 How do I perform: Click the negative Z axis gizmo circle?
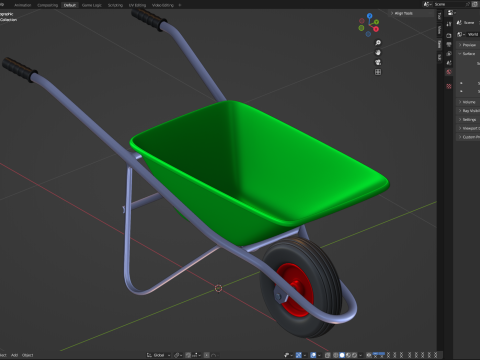(x=368, y=34)
